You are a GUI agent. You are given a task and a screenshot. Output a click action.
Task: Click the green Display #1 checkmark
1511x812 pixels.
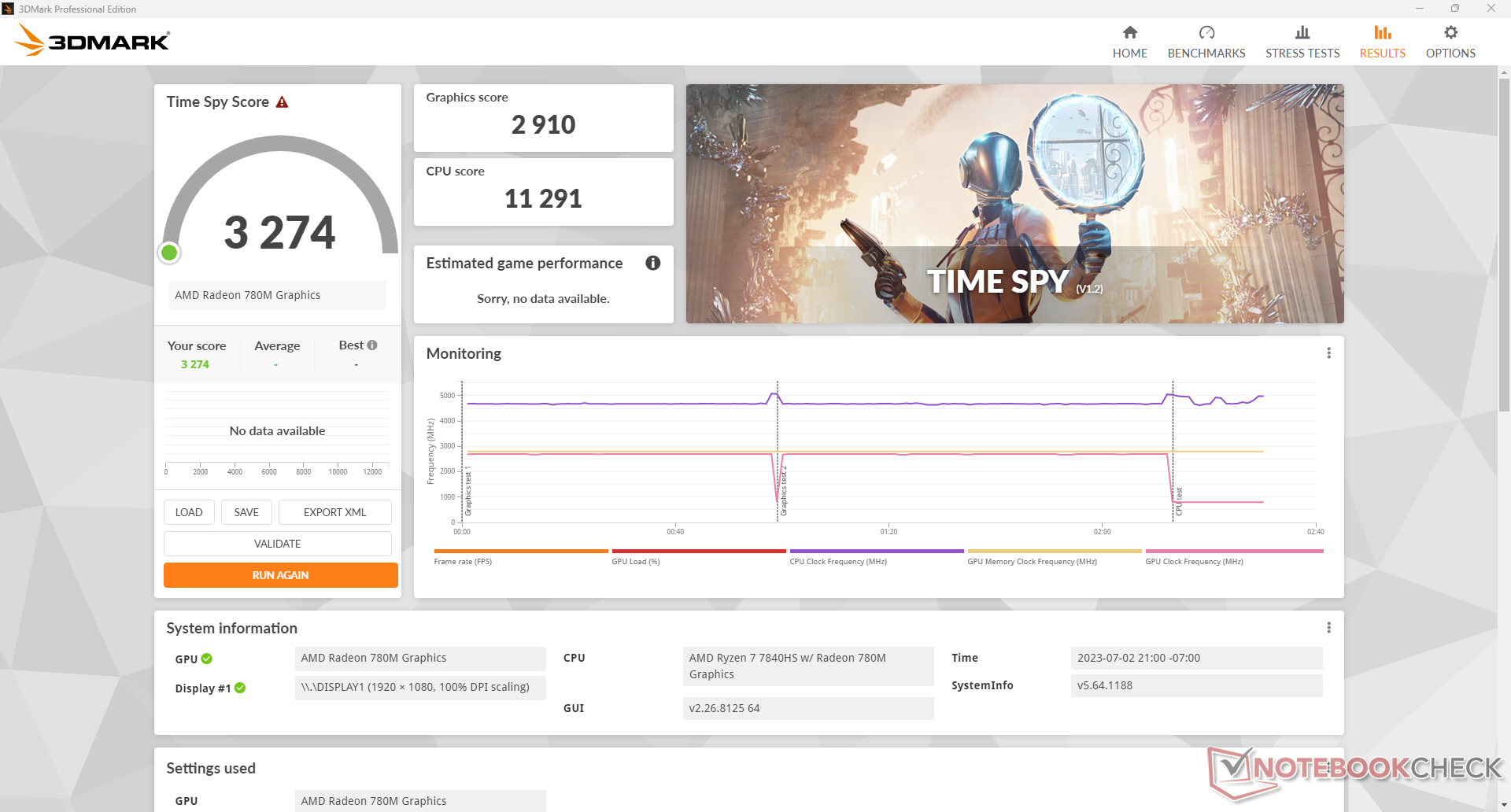click(x=240, y=688)
